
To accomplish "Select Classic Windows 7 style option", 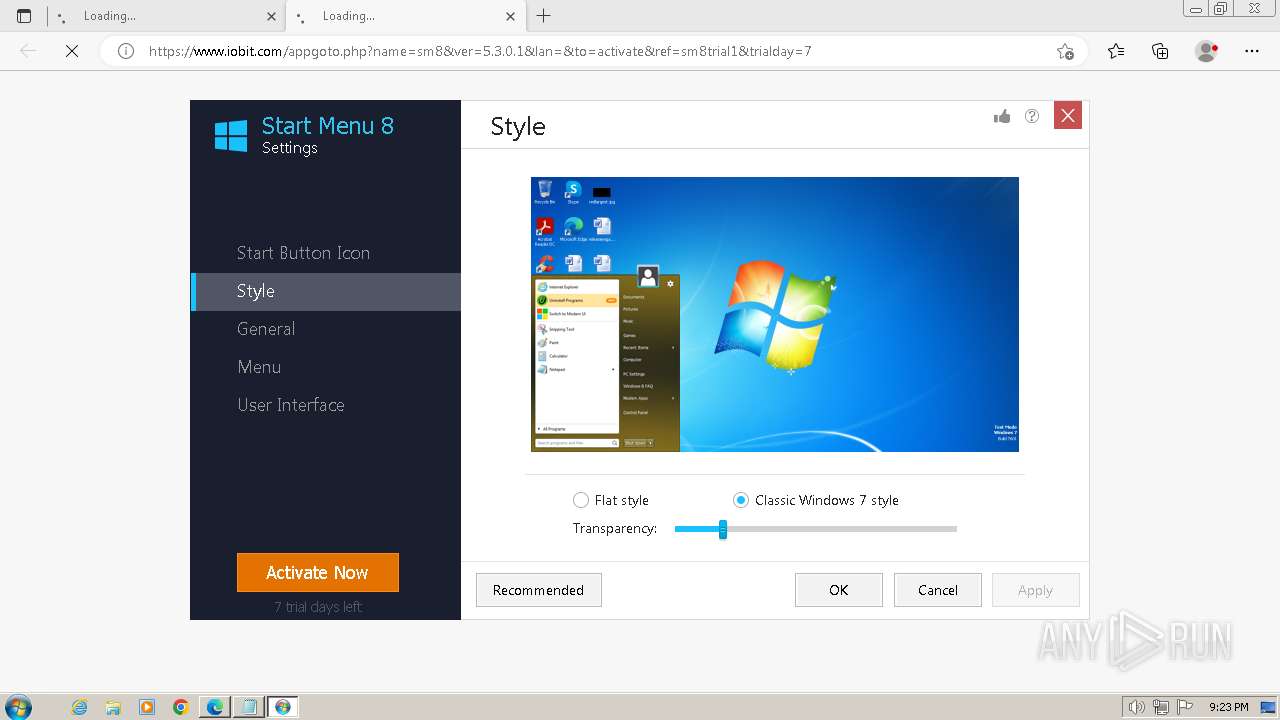I will click(x=816, y=500).
